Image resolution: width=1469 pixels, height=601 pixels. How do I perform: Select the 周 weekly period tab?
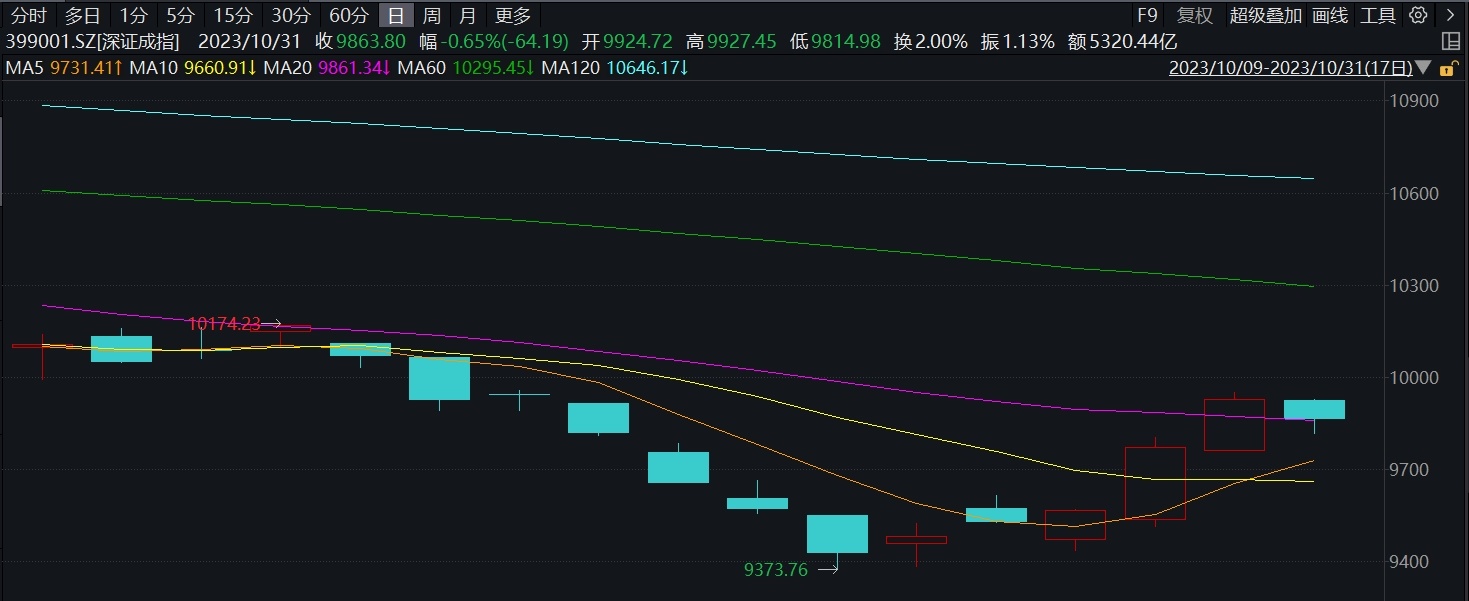pyautogui.click(x=431, y=15)
